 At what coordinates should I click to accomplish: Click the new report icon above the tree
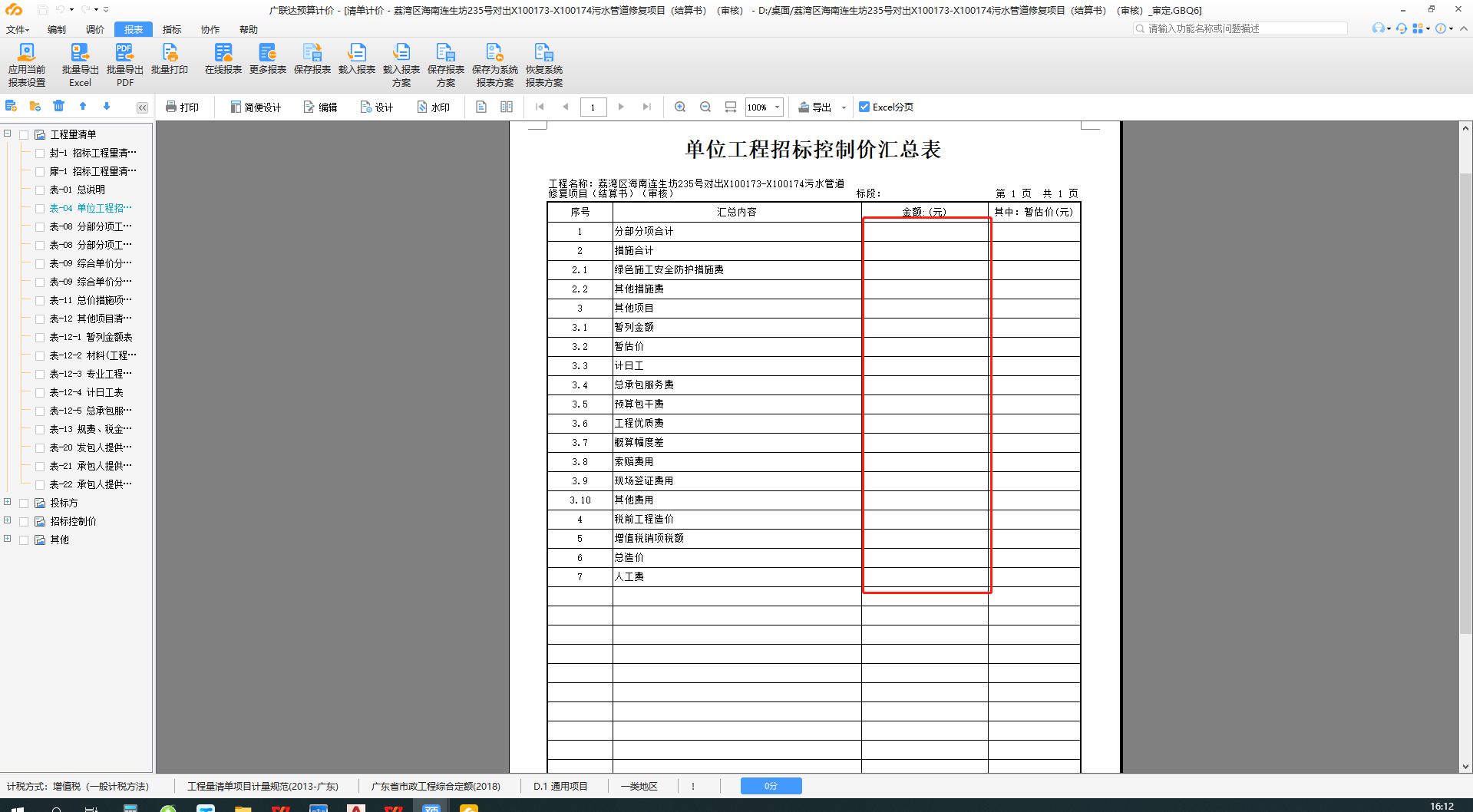(12, 106)
